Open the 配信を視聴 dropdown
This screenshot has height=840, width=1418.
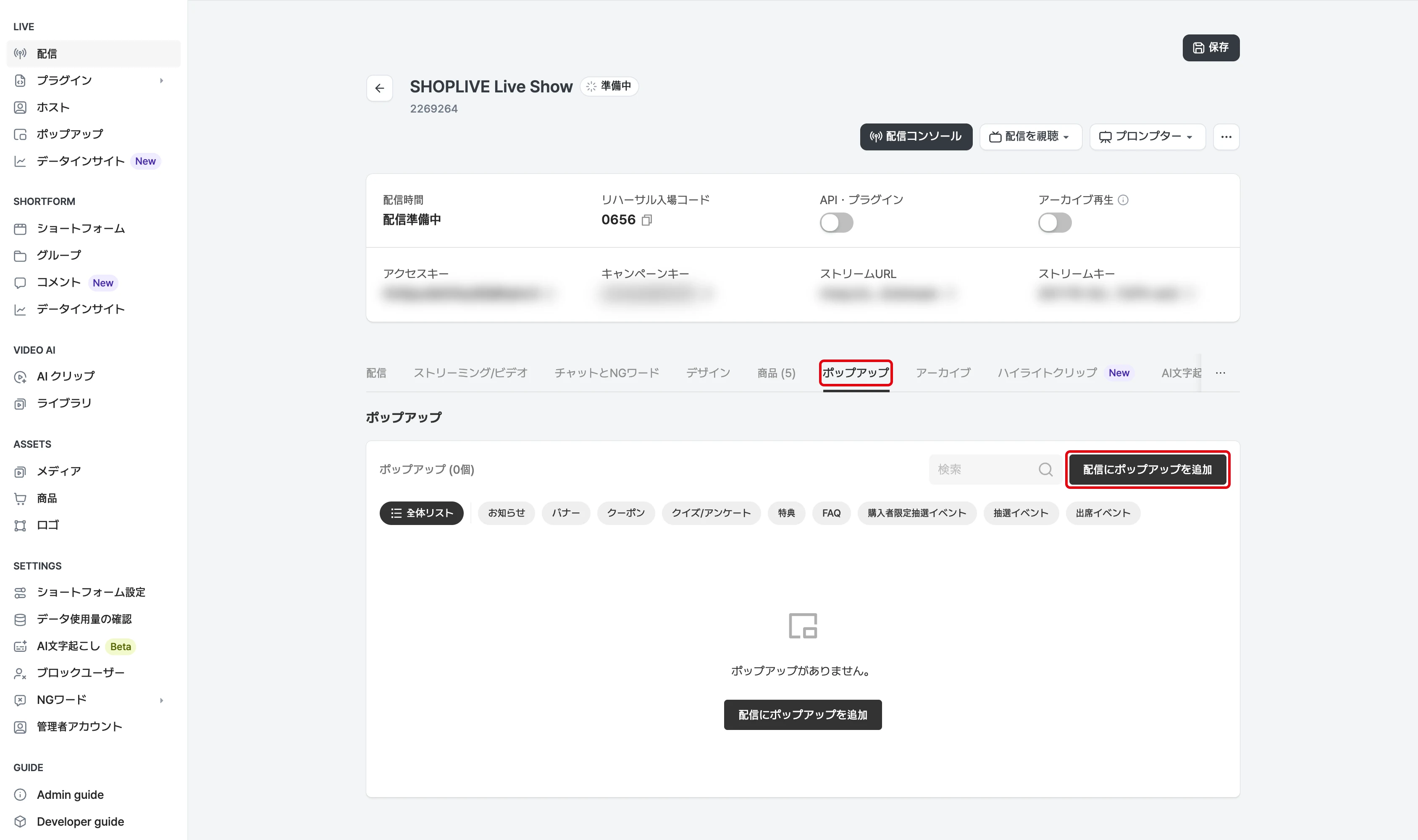click(1030, 137)
